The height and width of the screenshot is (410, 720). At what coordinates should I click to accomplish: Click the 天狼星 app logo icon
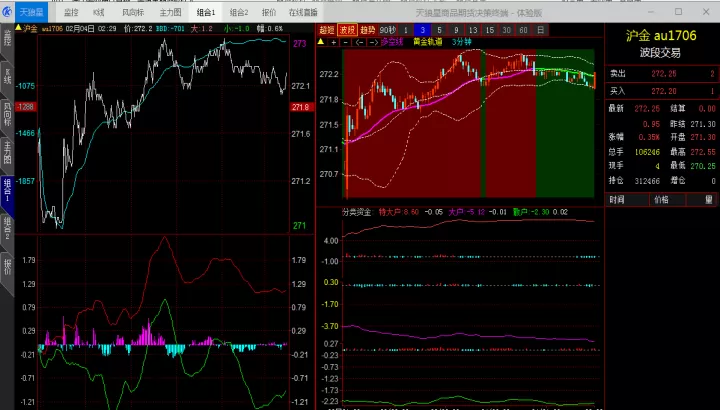7,12
